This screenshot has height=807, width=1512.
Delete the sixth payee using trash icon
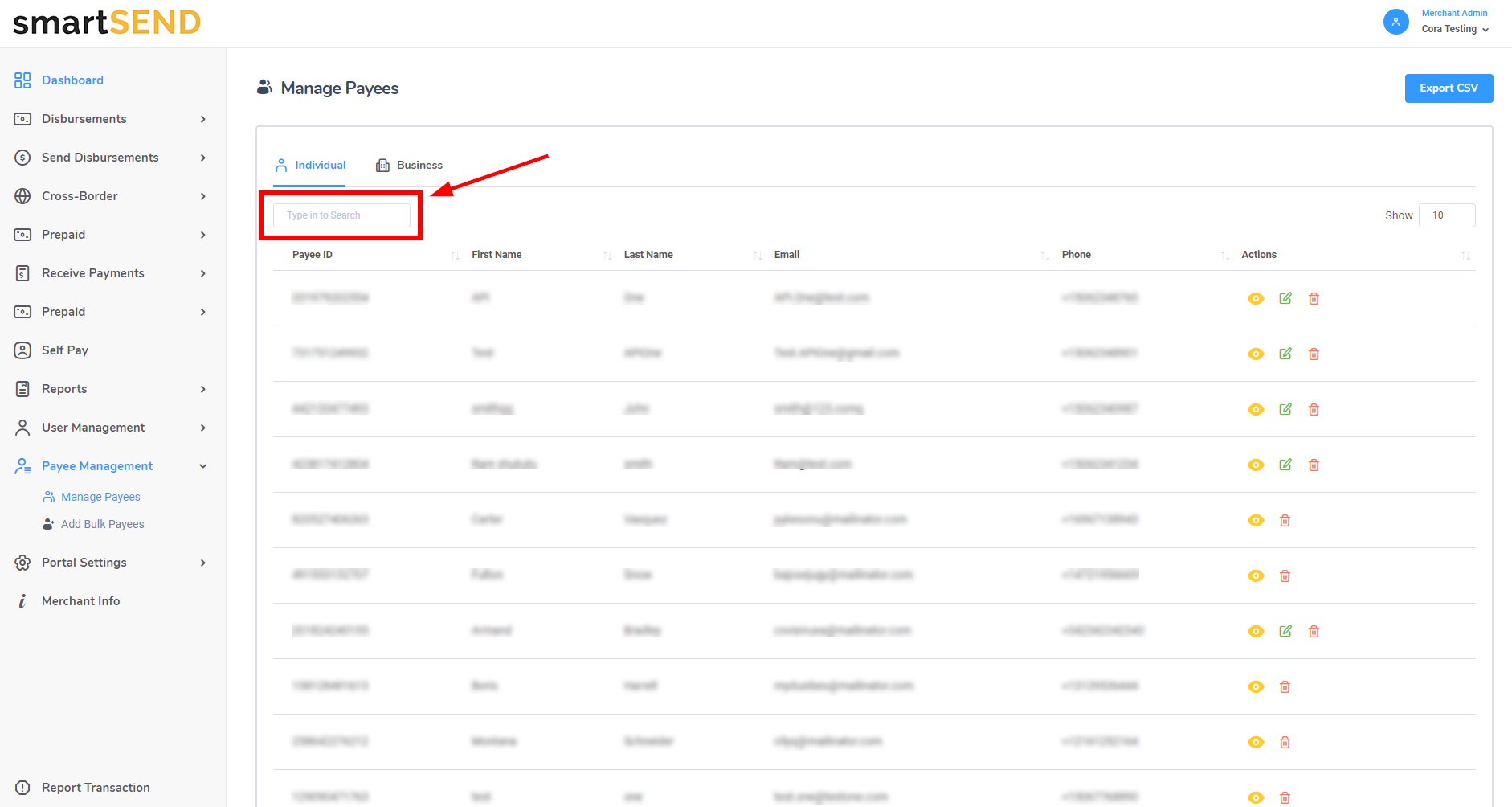pos(1285,576)
